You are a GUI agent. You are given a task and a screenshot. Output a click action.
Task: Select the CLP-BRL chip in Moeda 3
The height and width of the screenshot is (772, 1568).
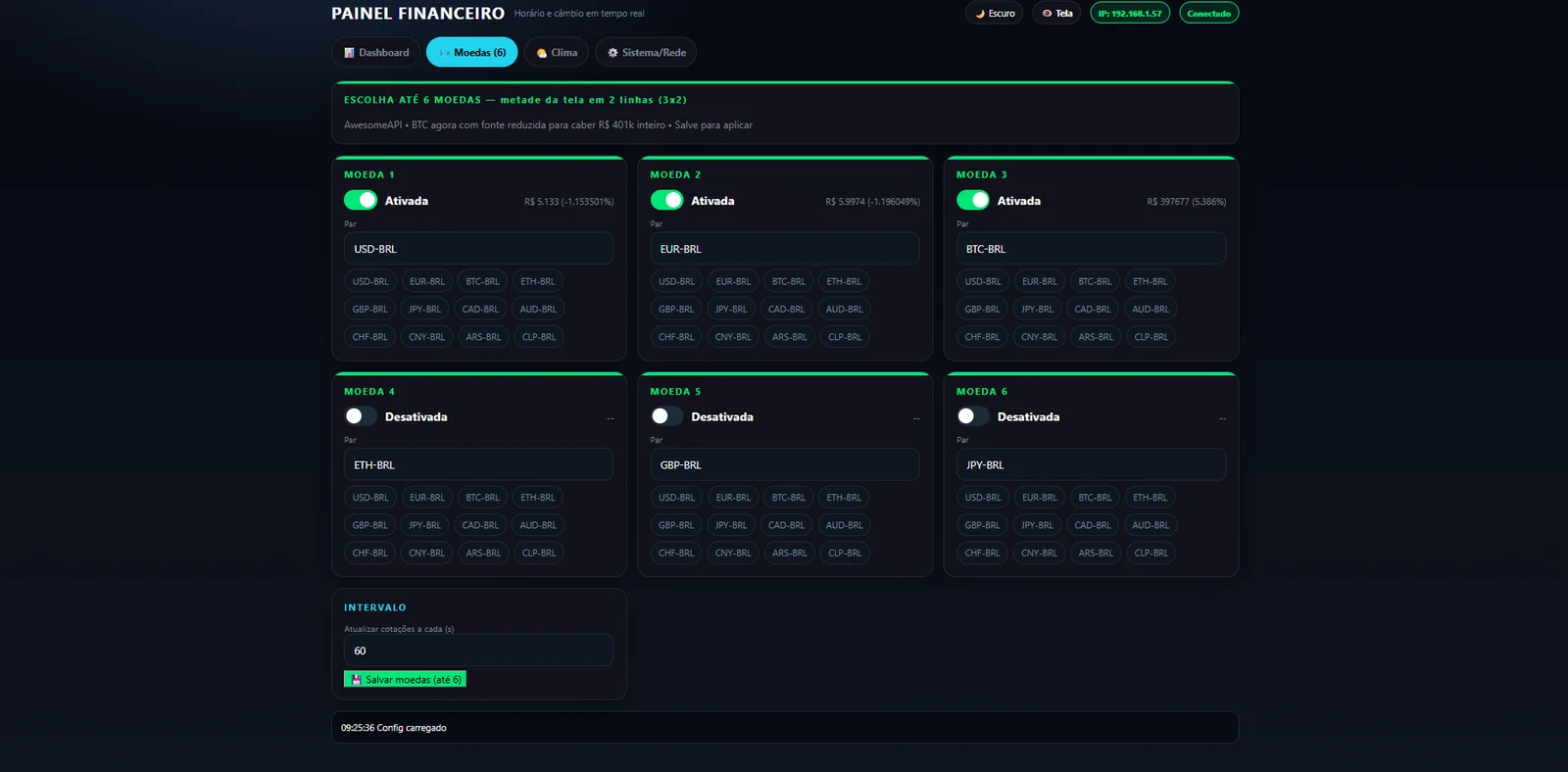pos(1150,337)
